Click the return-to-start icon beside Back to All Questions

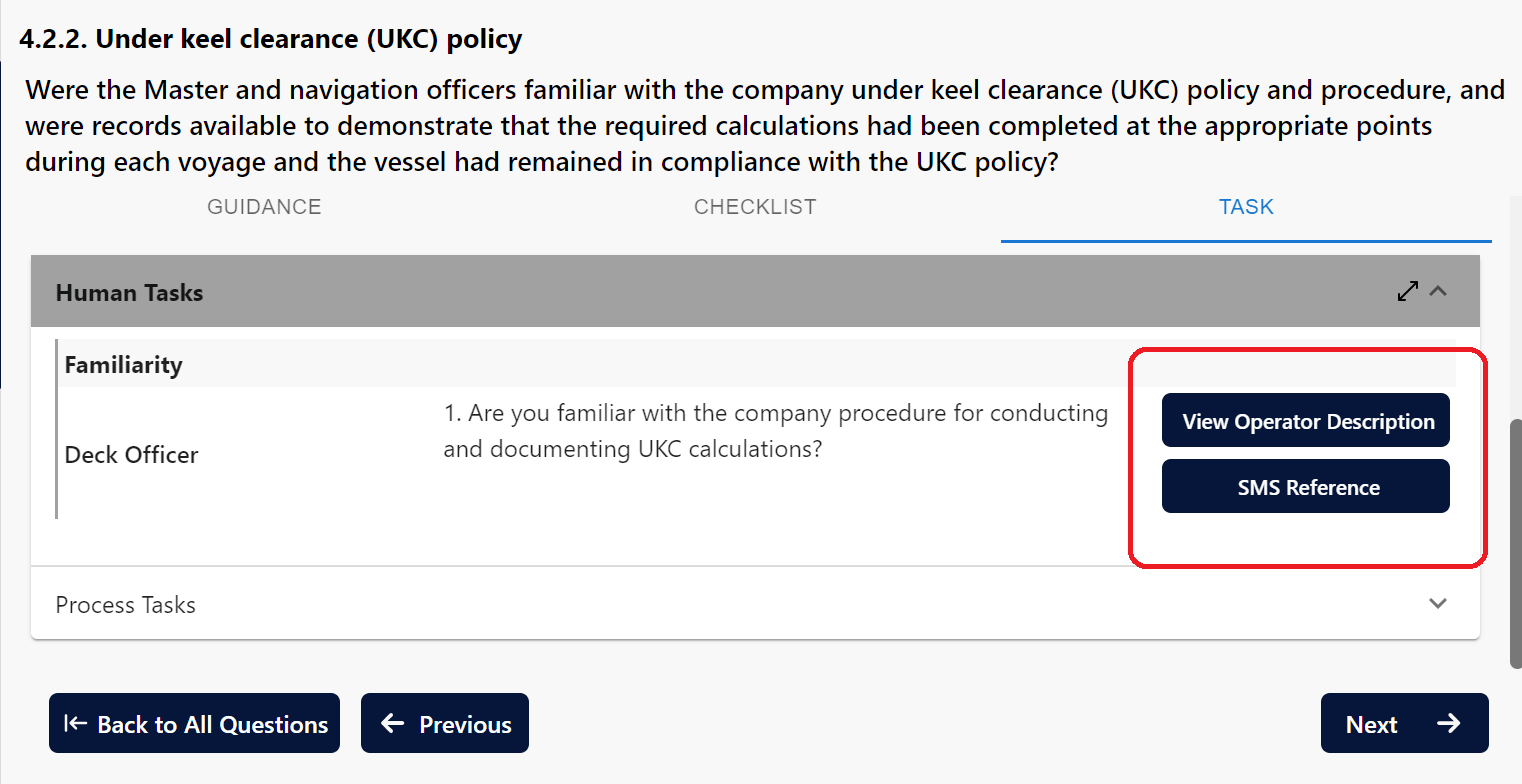click(x=75, y=724)
